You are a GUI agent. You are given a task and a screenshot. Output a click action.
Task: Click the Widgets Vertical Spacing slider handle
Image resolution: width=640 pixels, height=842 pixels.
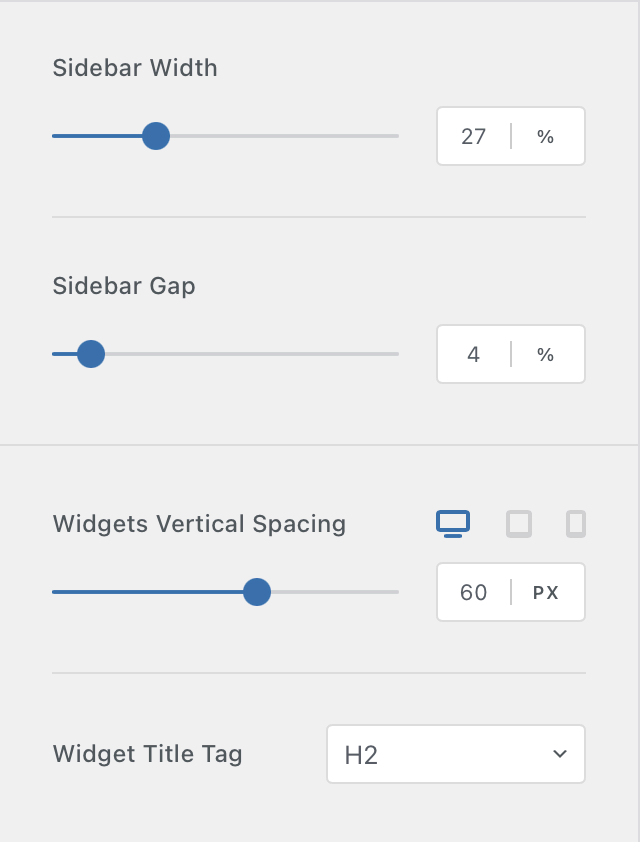pos(257,592)
